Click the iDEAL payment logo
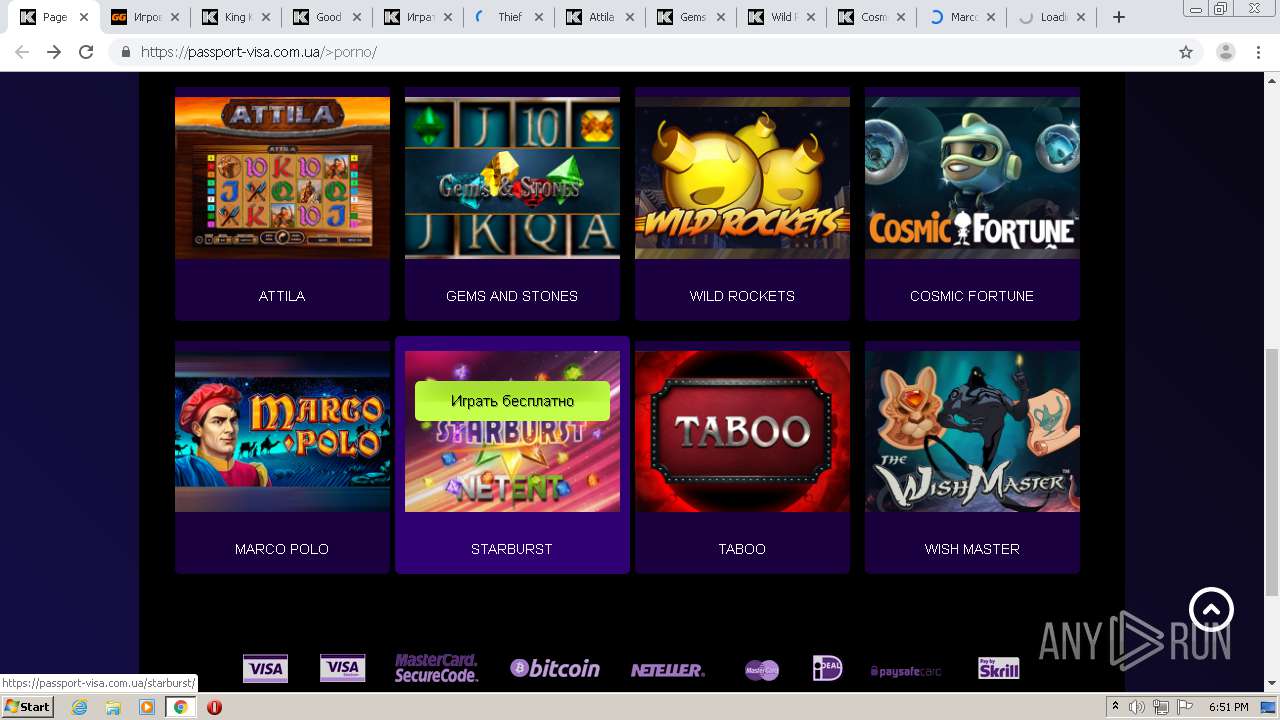 [827, 668]
